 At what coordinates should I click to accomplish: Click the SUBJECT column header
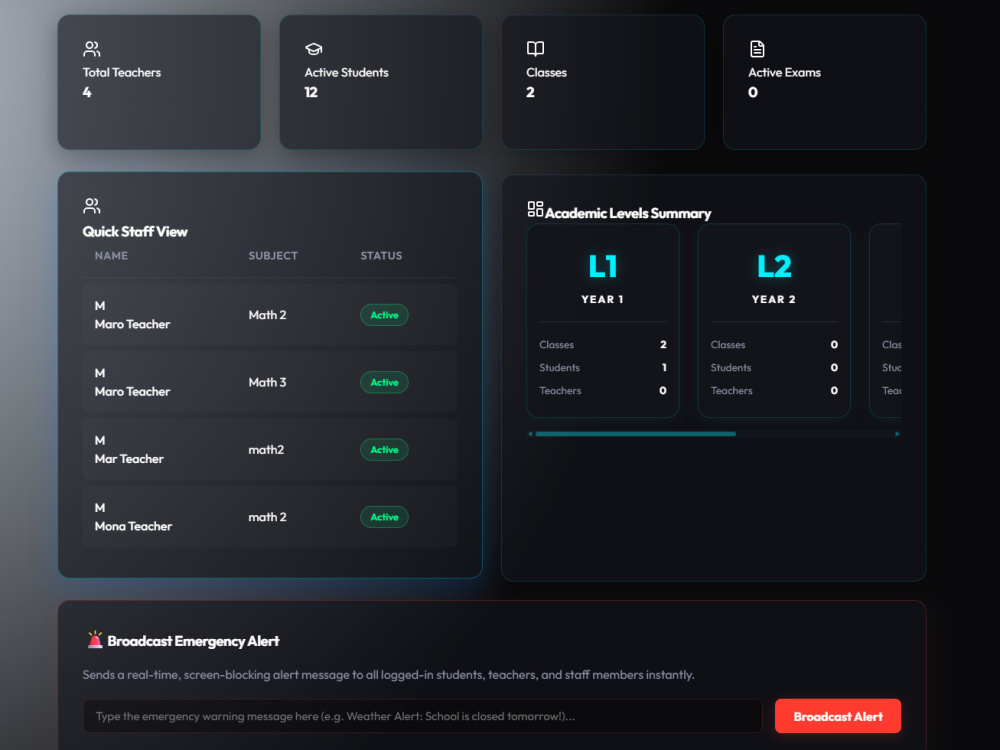tap(273, 256)
